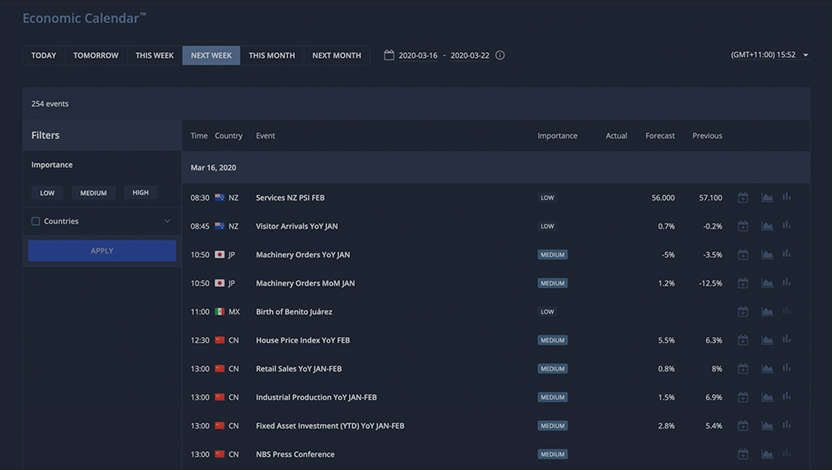The height and width of the screenshot is (470, 832).
Task: Expand the Countries filter chevron
Action: pos(167,221)
